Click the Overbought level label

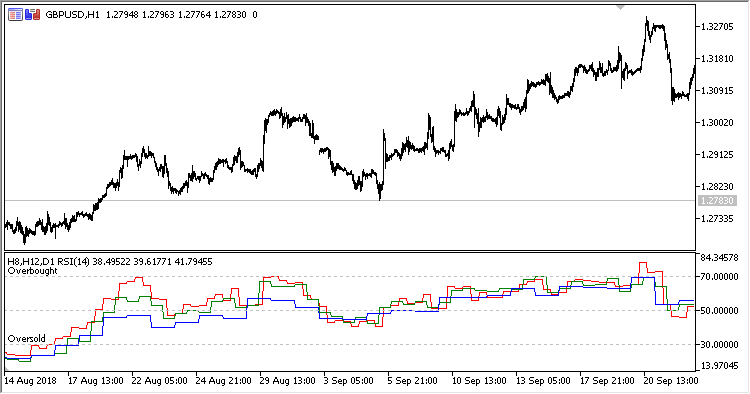[33, 271]
